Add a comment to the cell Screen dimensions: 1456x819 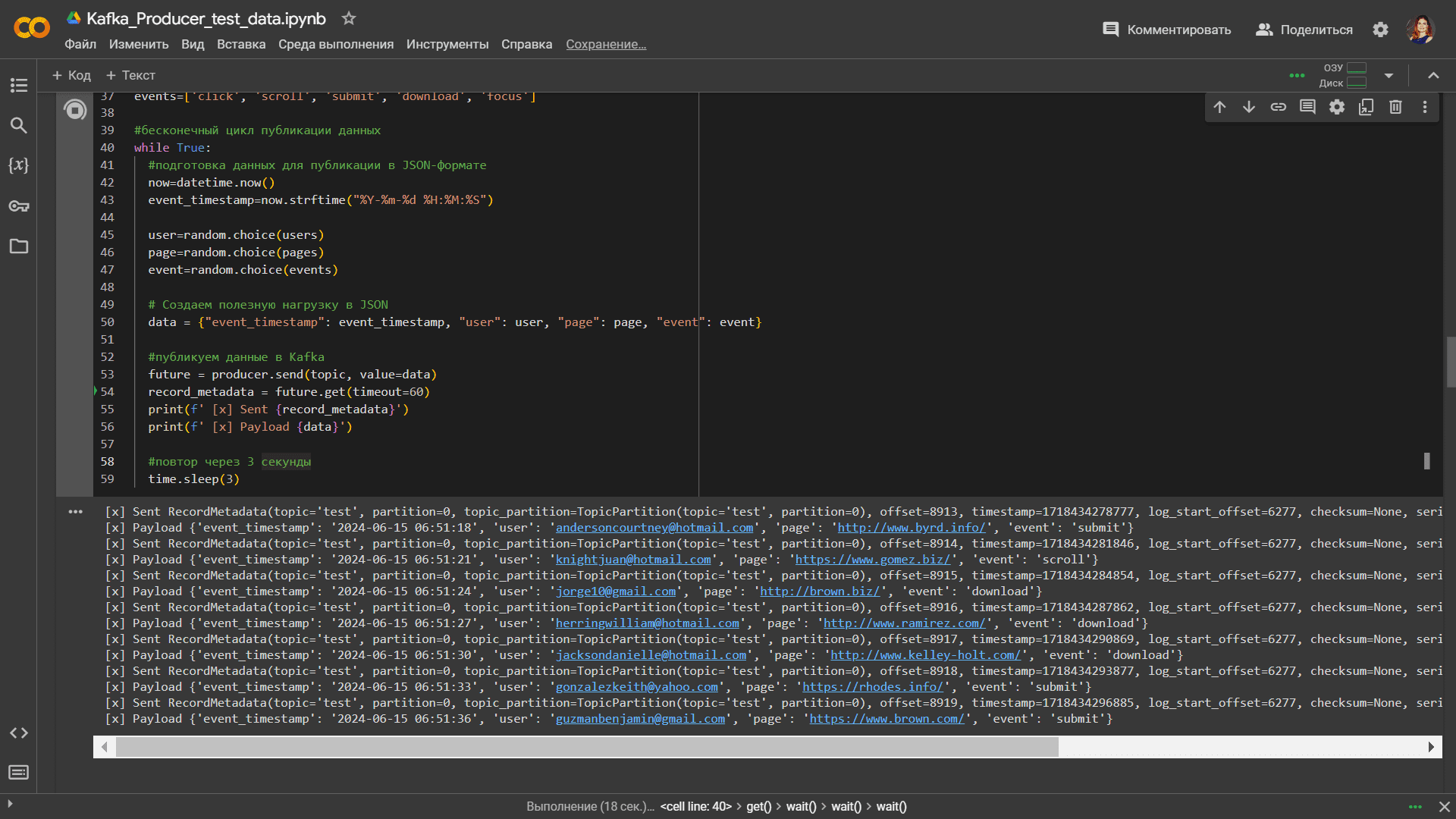click(x=1307, y=107)
